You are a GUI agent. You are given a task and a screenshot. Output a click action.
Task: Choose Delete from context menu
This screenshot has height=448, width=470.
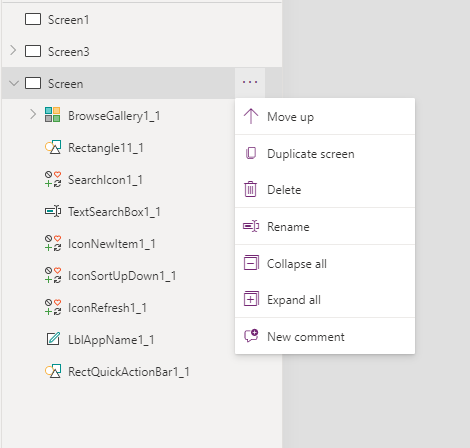point(325,190)
